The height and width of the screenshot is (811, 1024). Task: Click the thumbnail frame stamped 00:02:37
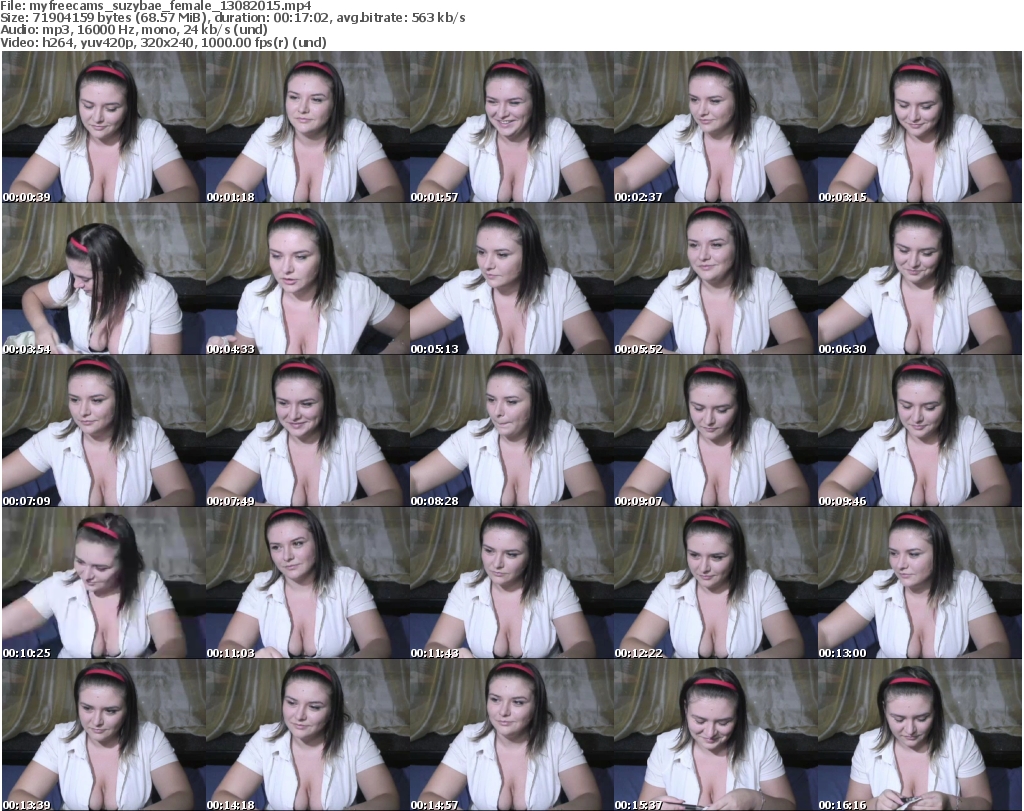715,127
